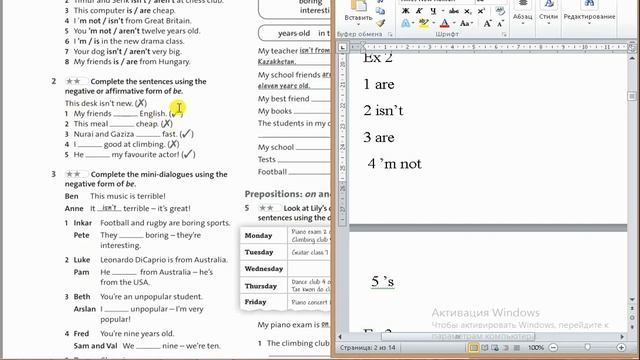Viewport: 640px width, 360px height.
Task: Open the highlight color dropdown arrow
Action: [x=433, y=23]
